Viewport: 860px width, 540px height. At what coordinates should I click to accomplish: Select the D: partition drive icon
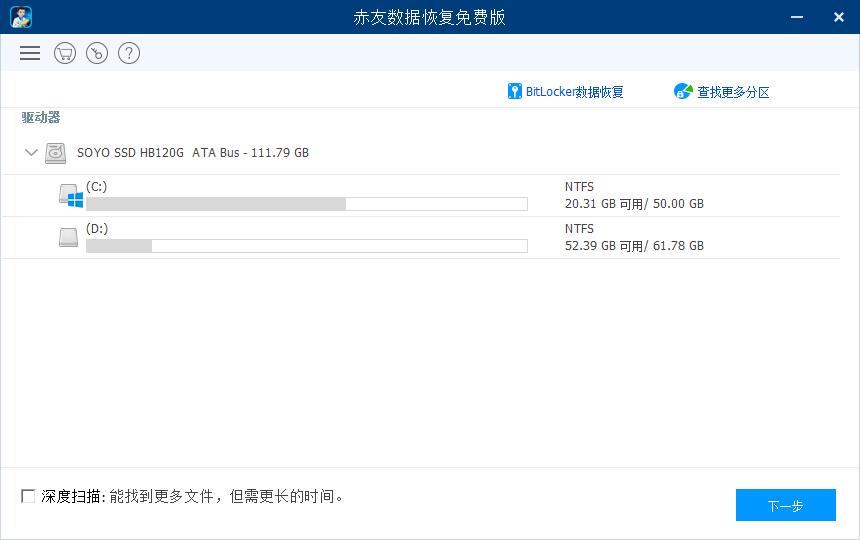[x=68, y=238]
